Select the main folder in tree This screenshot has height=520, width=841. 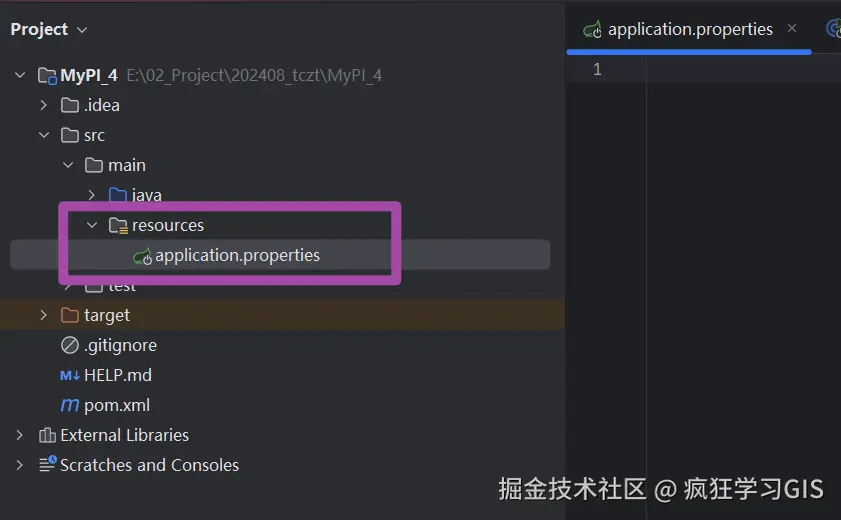coord(126,165)
